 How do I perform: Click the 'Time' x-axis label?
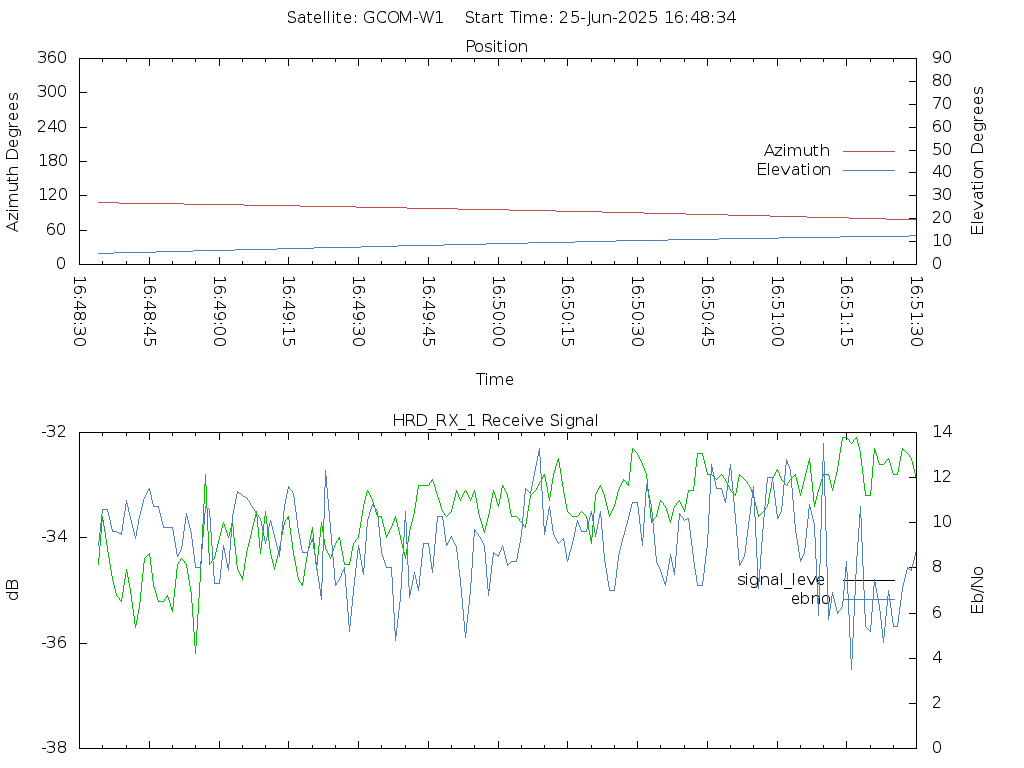pos(494,379)
